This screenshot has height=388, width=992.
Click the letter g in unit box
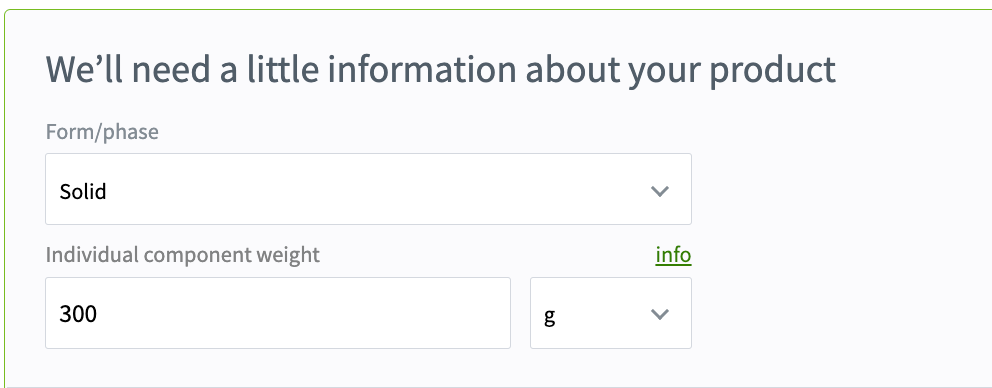(x=549, y=316)
